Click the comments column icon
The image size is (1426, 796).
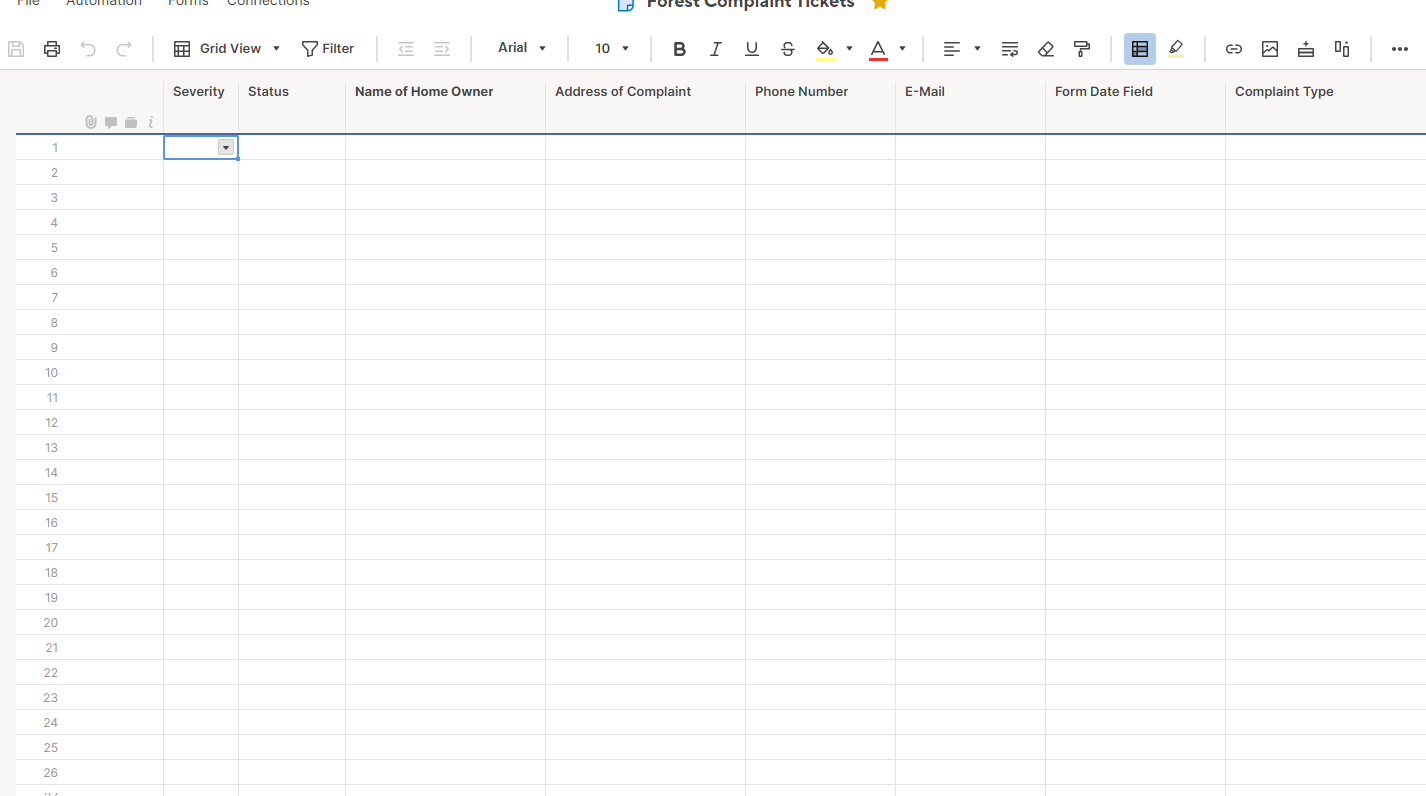click(111, 122)
